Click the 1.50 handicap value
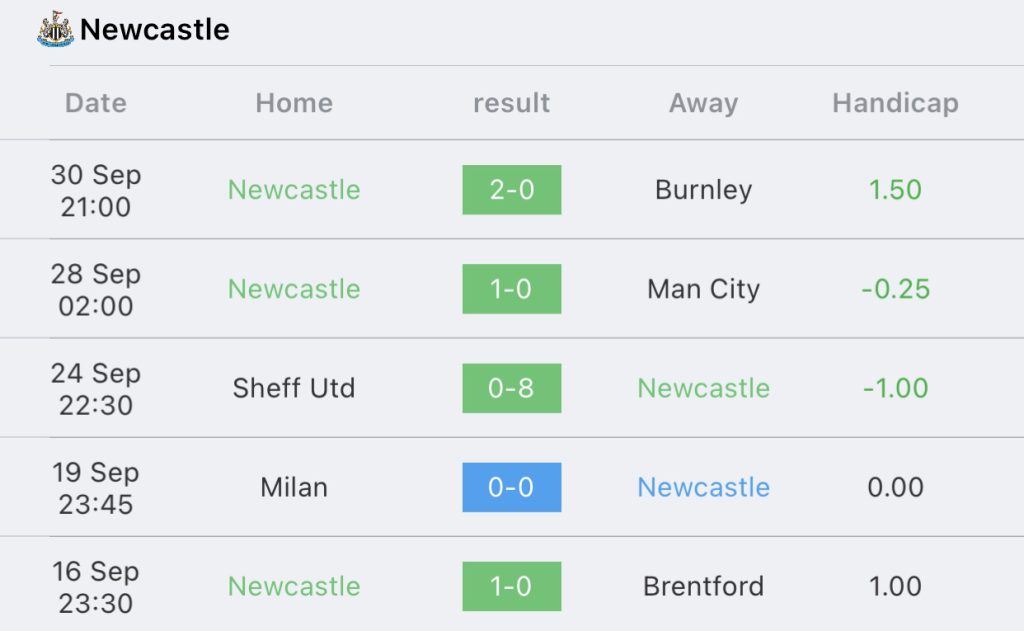The image size is (1024, 631). pyautogui.click(x=895, y=190)
